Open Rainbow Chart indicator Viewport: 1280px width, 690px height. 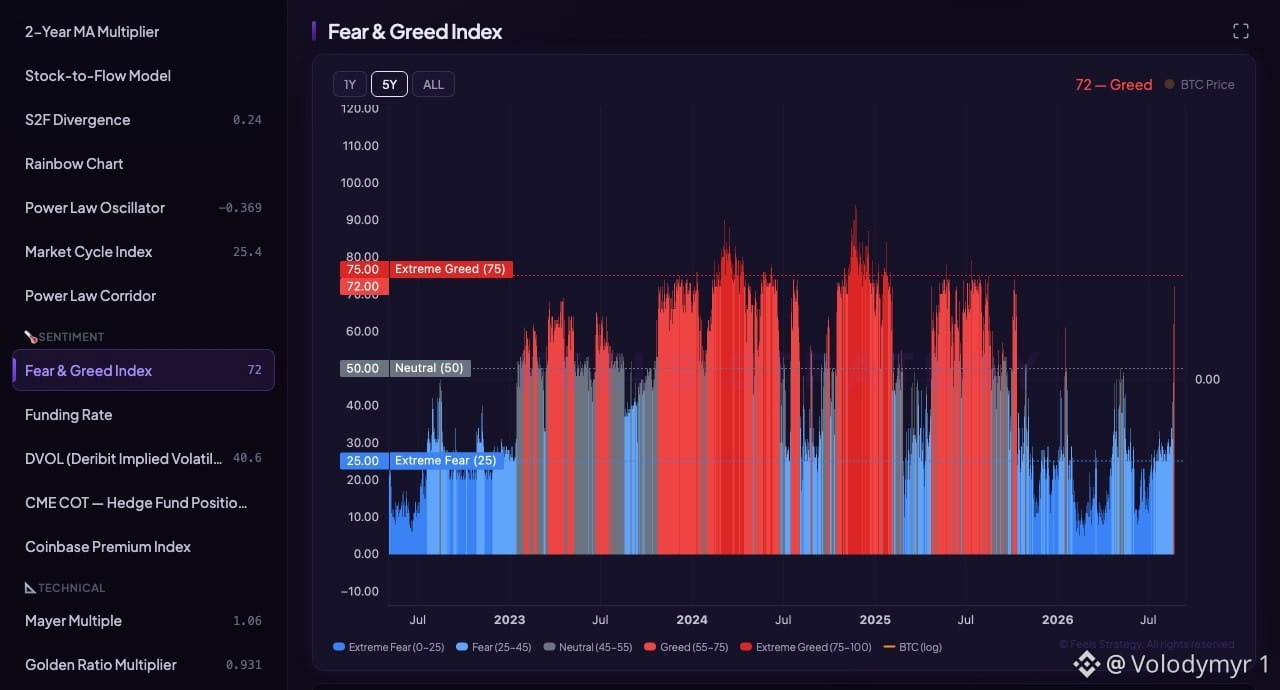click(143, 164)
